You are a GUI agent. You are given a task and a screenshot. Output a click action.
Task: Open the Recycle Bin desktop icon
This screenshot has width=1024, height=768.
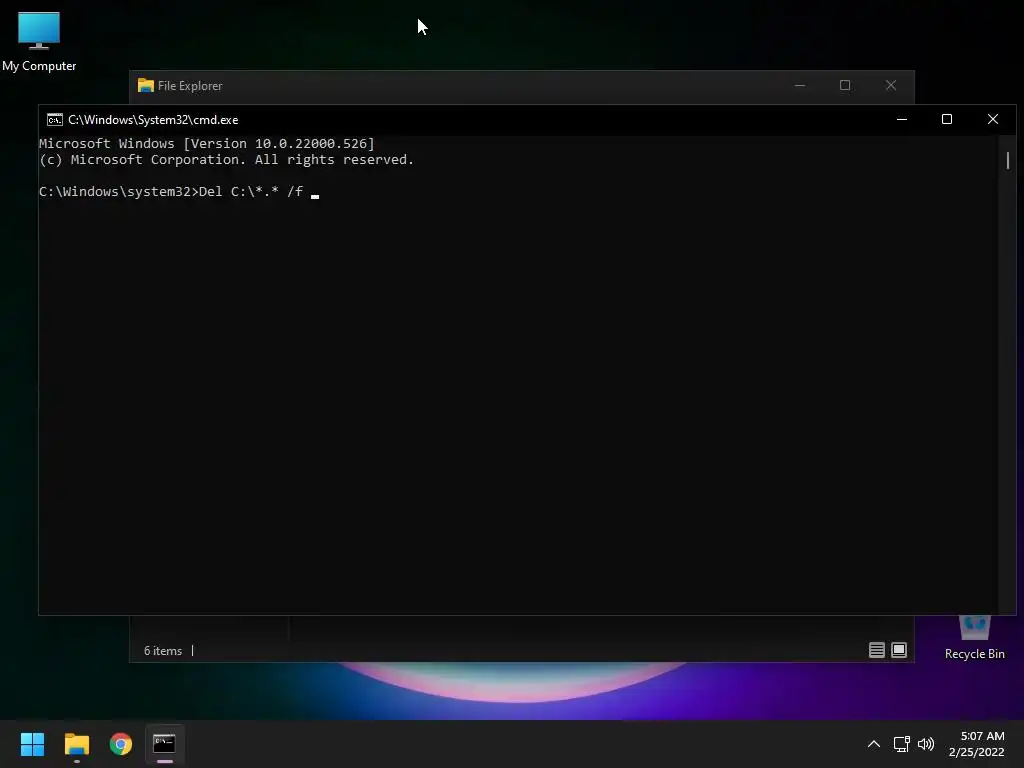point(974,638)
